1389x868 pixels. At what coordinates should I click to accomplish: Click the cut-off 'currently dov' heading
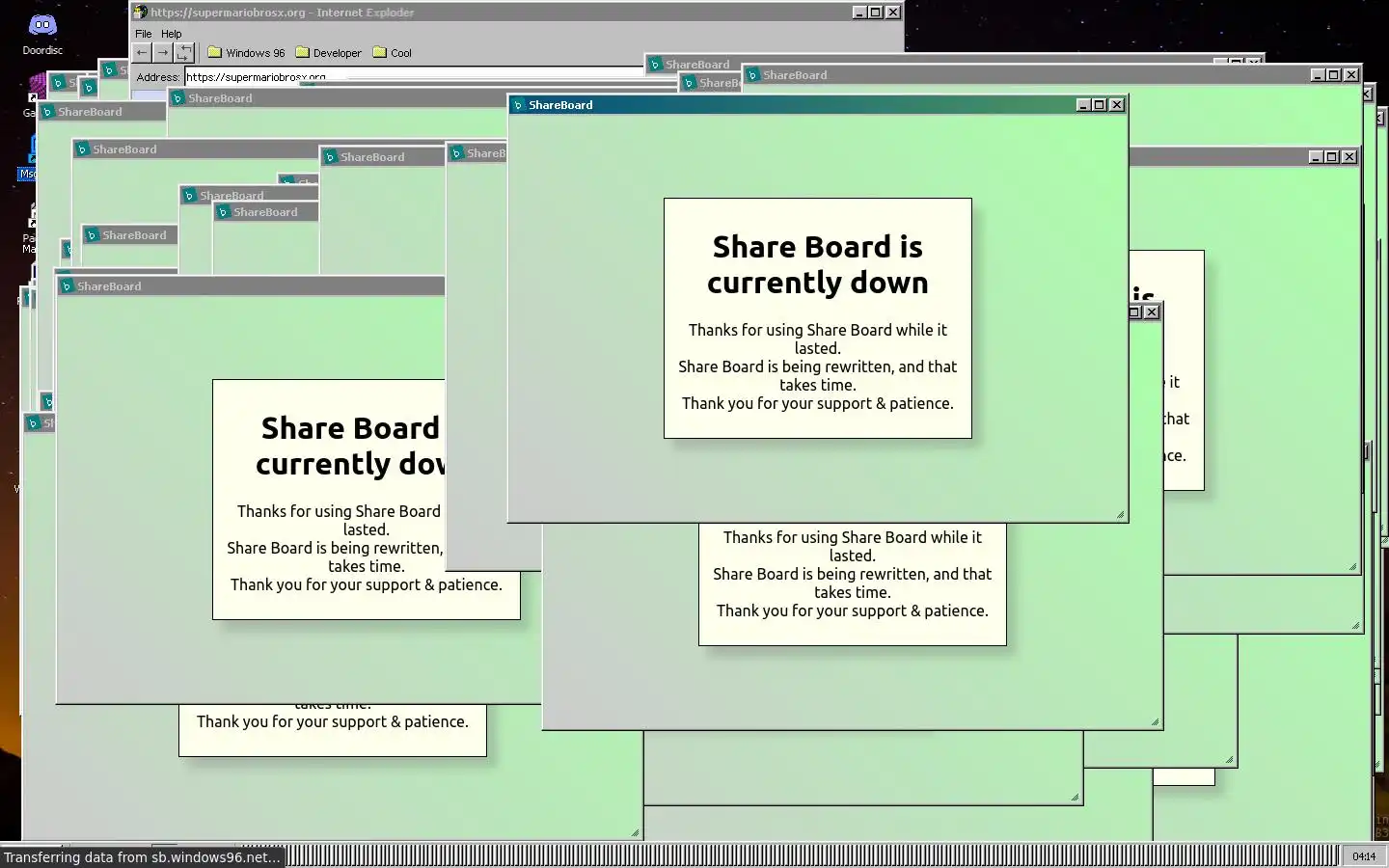click(x=350, y=464)
